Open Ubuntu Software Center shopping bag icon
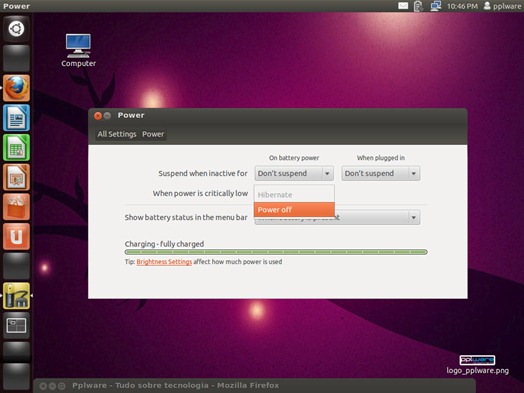The width and height of the screenshot is (524, 393). click(x=16, y=207)
